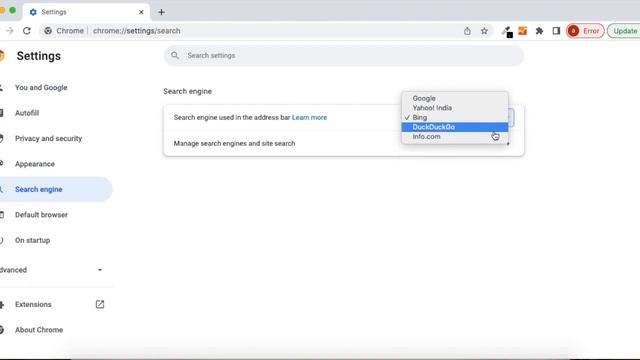The width and height of the screenshot is (640, 360).
Task: Choose Bing from the dropdown list
Action: click(x=455, y=118)
